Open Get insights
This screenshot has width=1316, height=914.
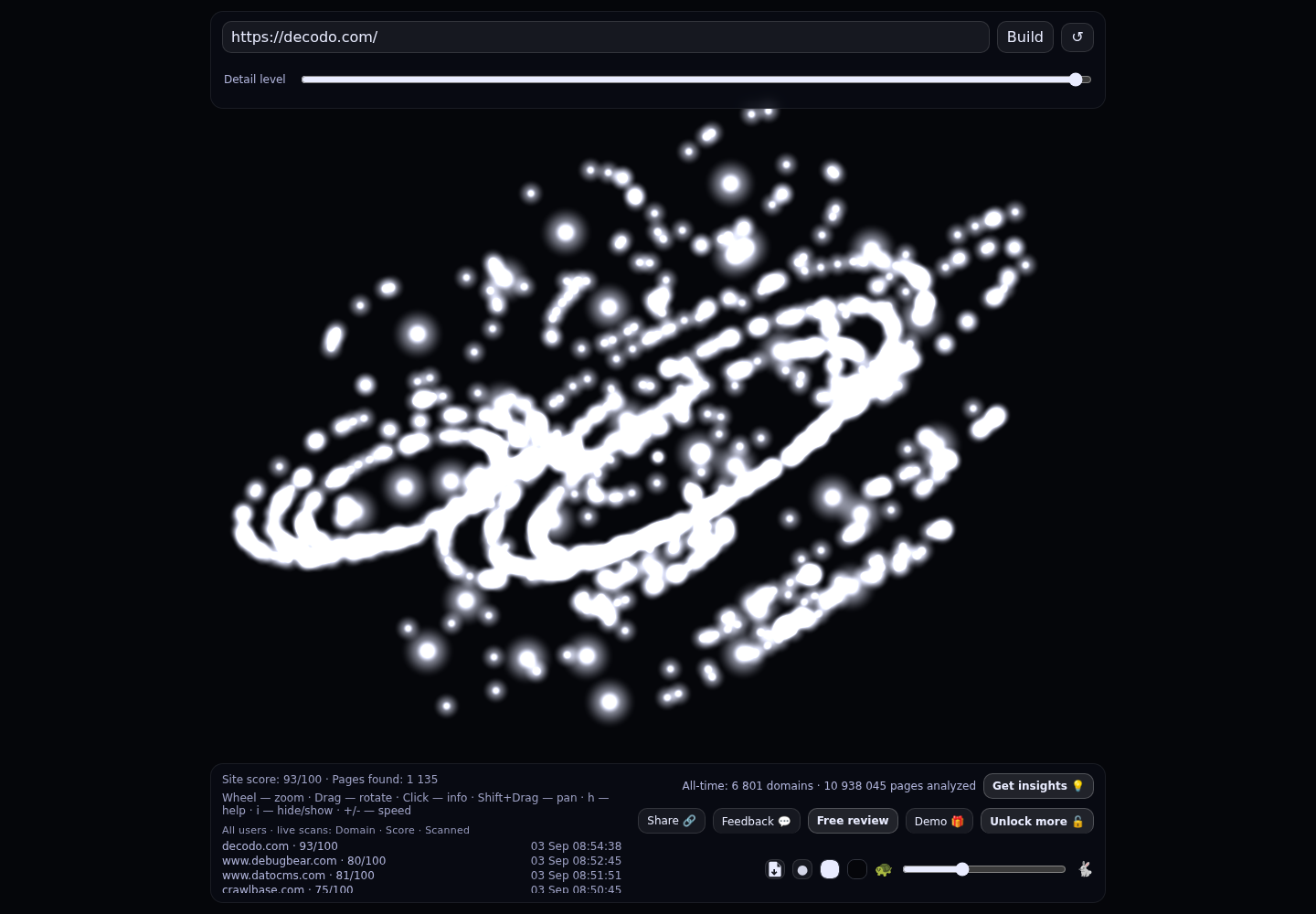tap(1038, 786)
